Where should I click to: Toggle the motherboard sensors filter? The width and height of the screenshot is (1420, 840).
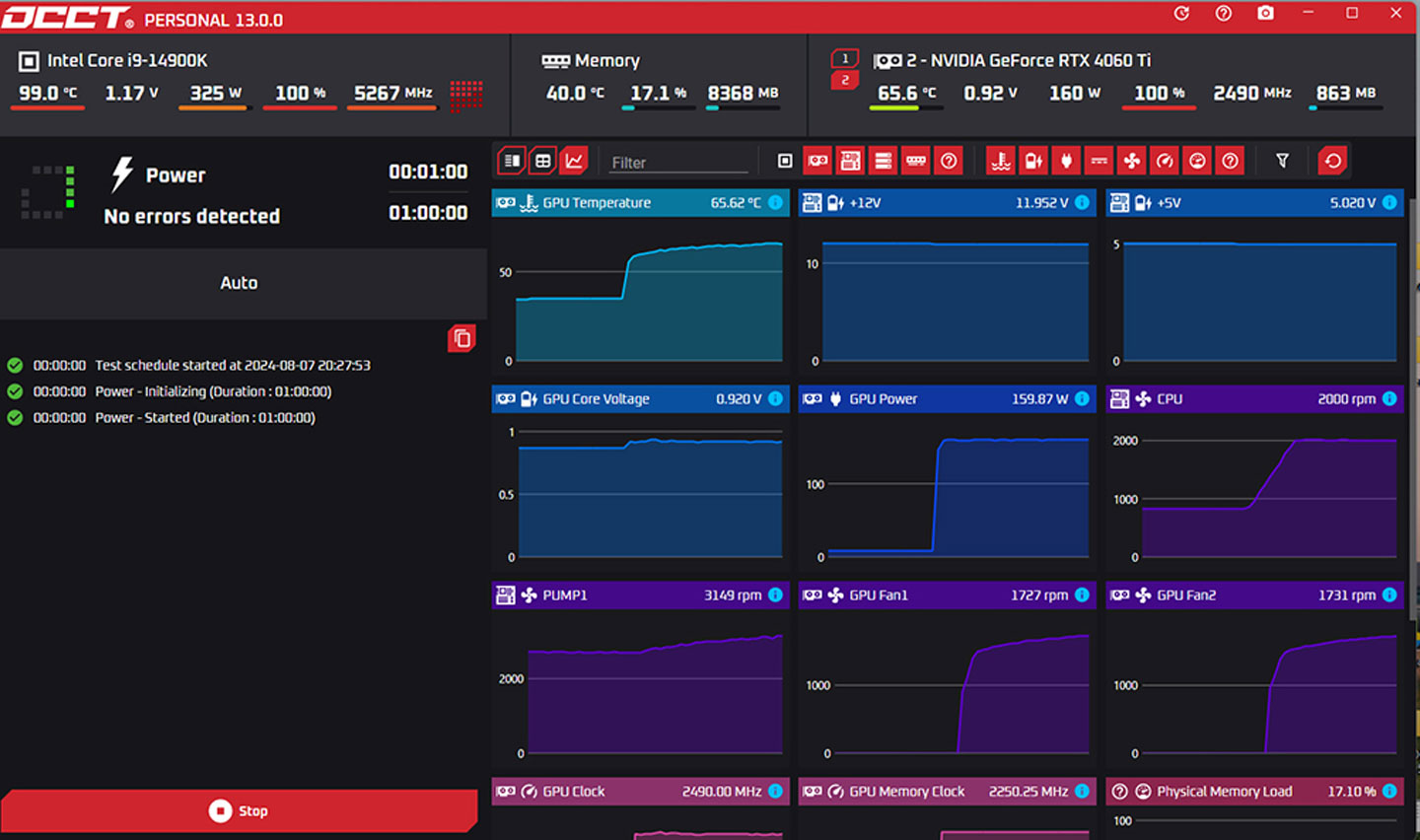click(x=850, y=161)
